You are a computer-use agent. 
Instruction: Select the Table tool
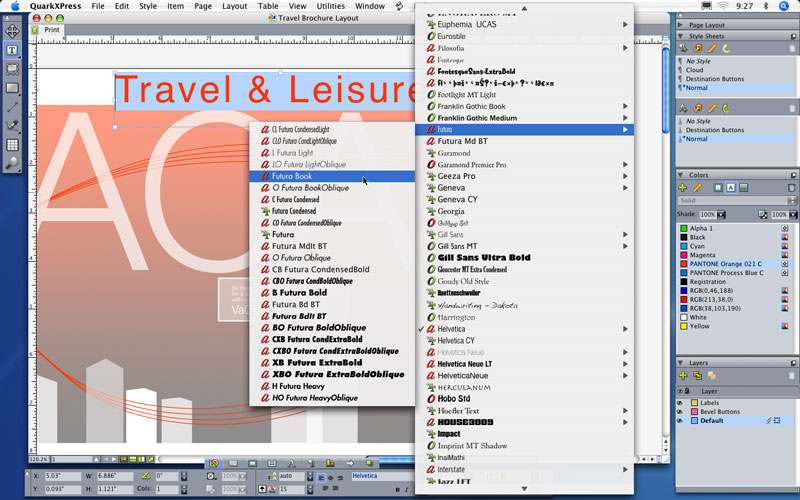[12, 144]
